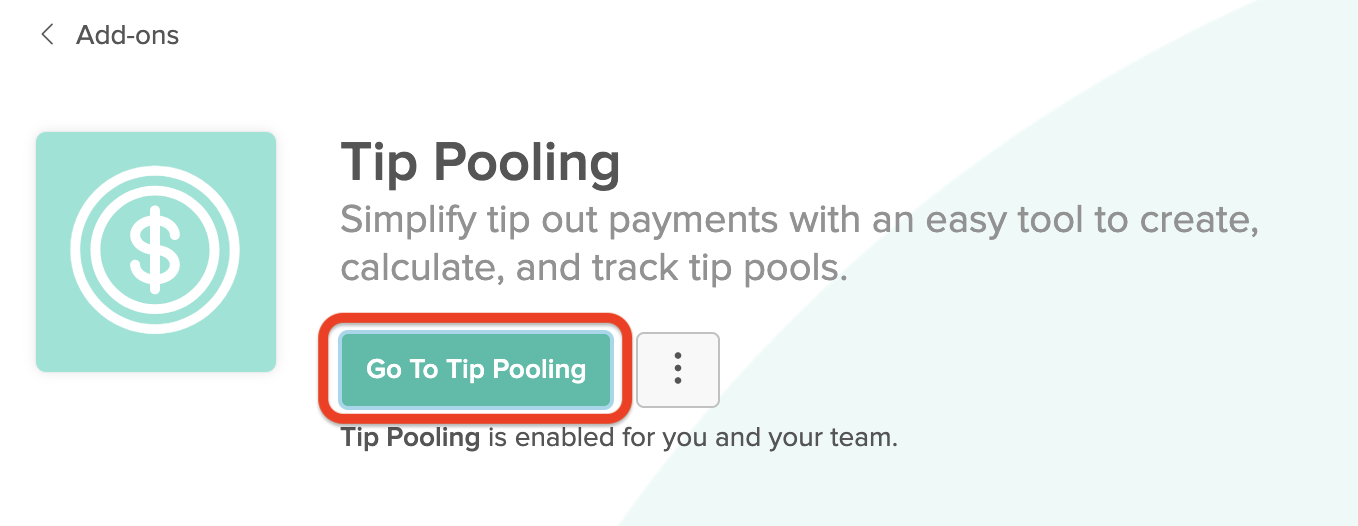Select the enabled for your team message

pos(619,438)
